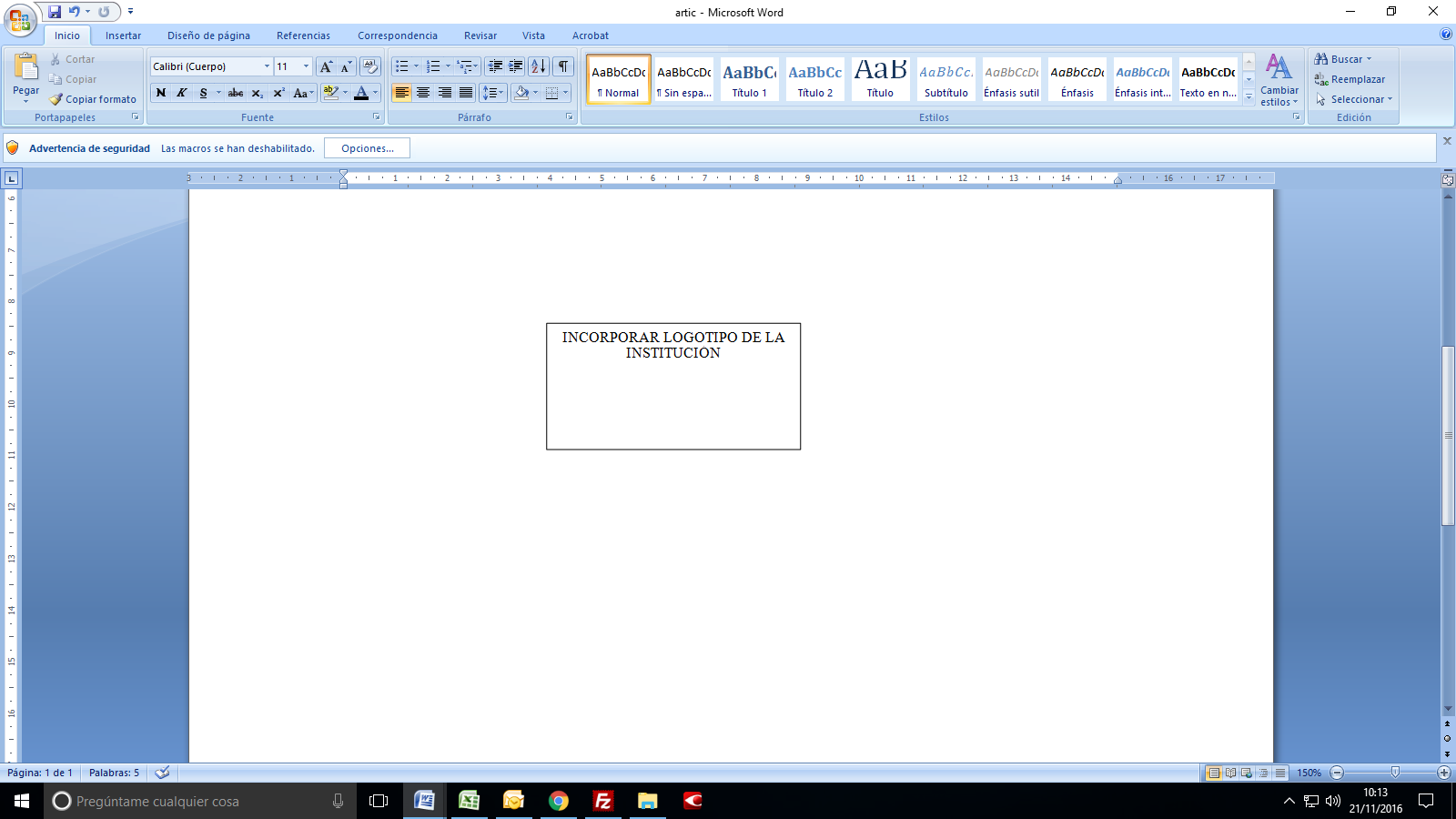Cut selection with Cortar
The width and height of the screenshot is (1456, 819).
pyautogui.click(x=73, y=59)
